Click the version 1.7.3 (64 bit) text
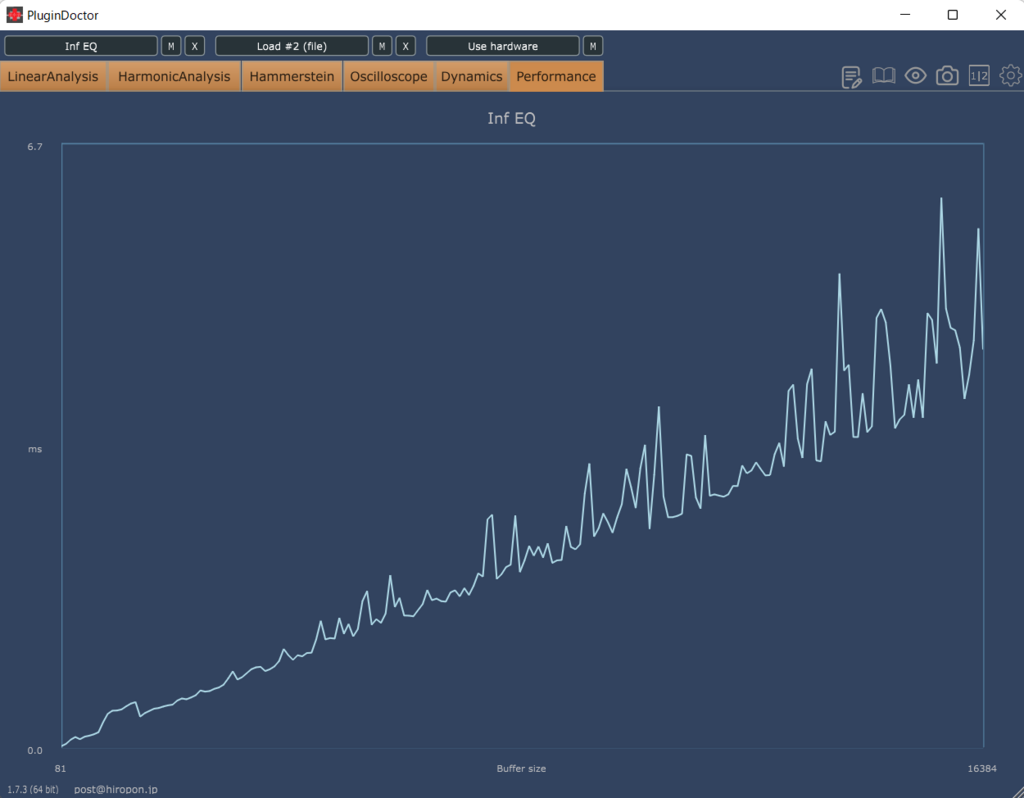1024x798 pixels. [33, 790]
